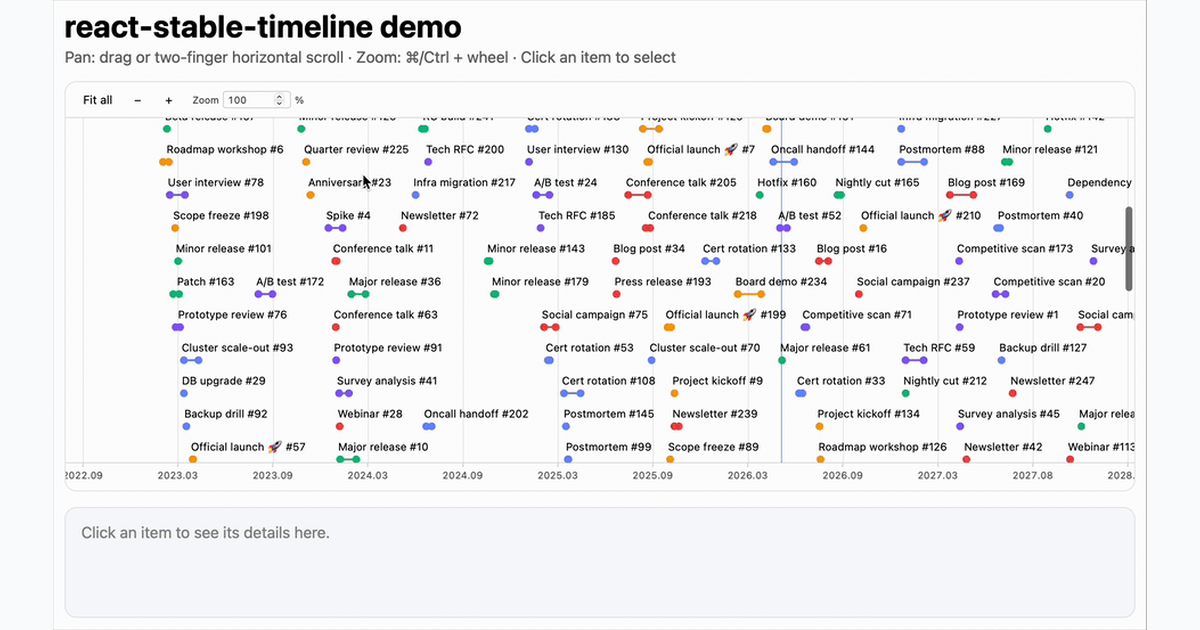The height and width of the screenshot is (630, 1200).
Task: Select Prototype review #76 item
Action: (232, 314)
